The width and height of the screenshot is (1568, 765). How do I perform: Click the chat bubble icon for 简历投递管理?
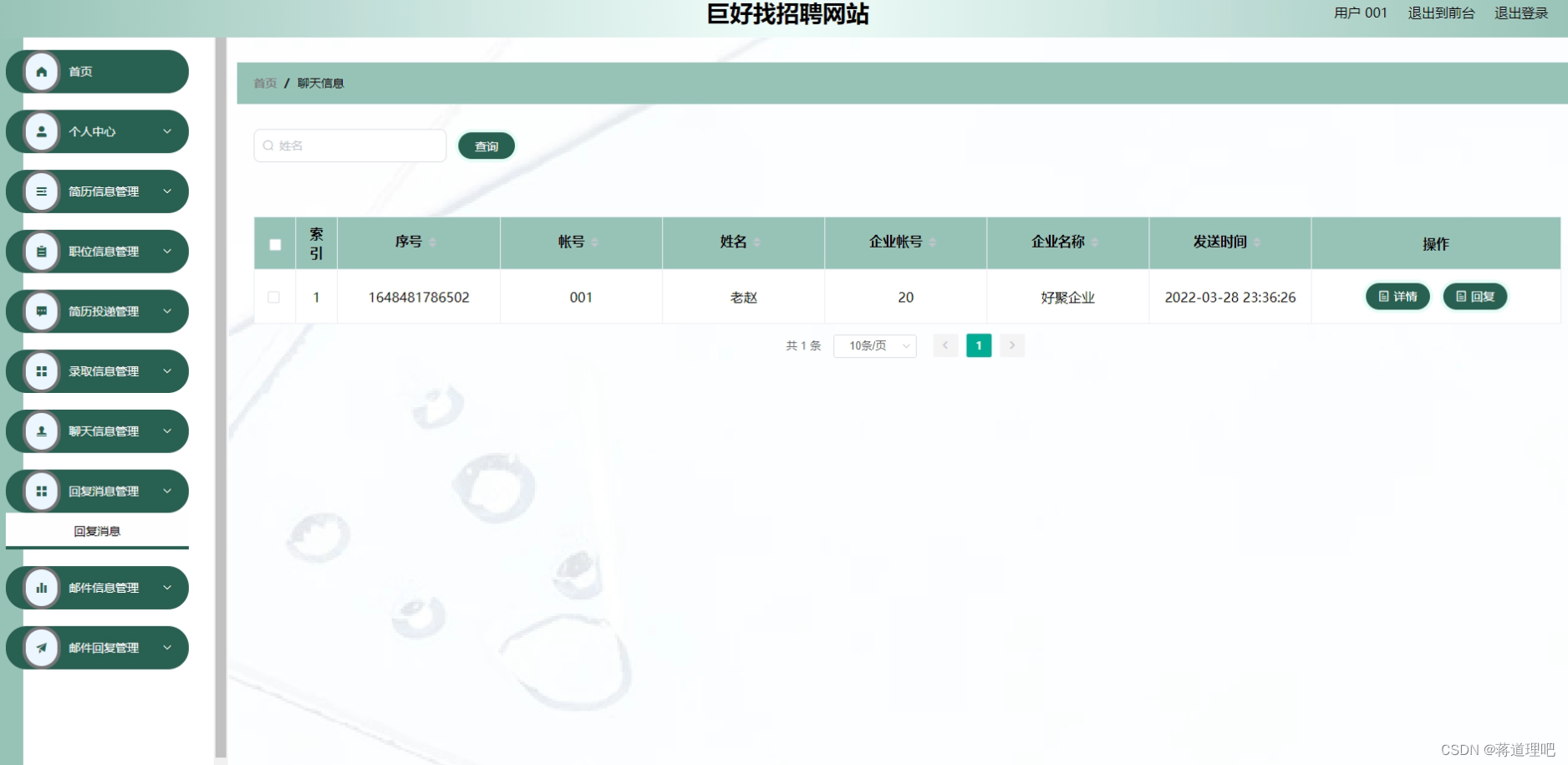click(x=41, y=311)
